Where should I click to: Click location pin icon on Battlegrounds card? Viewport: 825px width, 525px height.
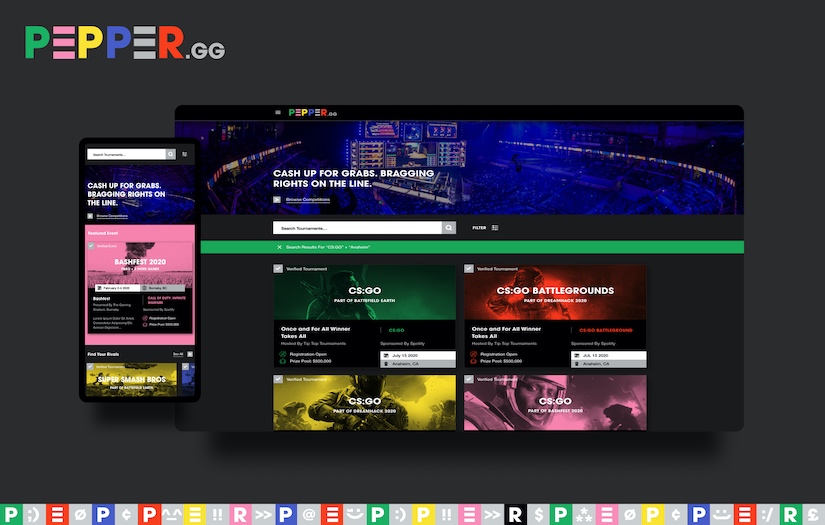pyautogui.click(x=577, y=364)
